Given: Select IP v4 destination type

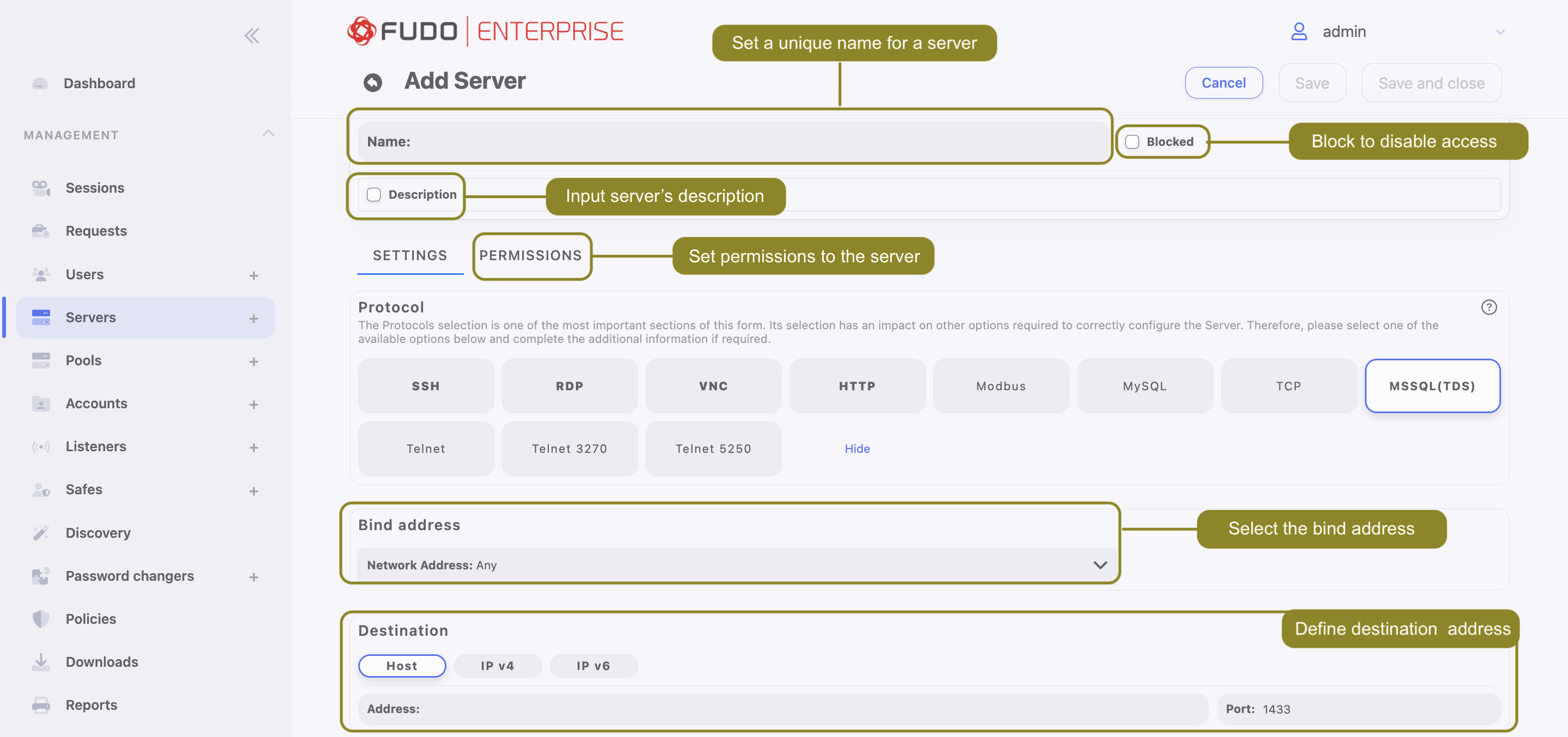Looking at the screenshot, I should click(x=497, y=666).
